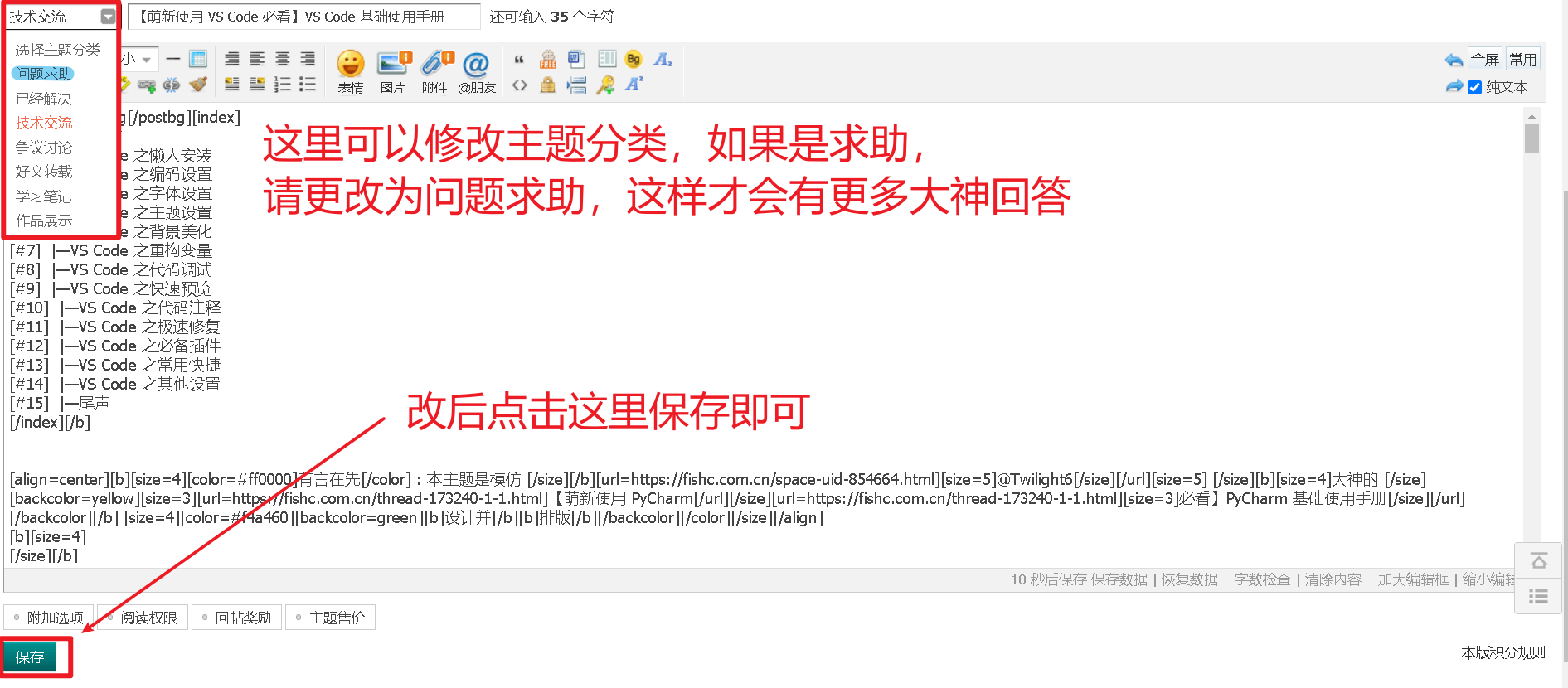Insert an ordered numbered list
The width and height of the screenshot is (1568, 688).
(283, 84)
